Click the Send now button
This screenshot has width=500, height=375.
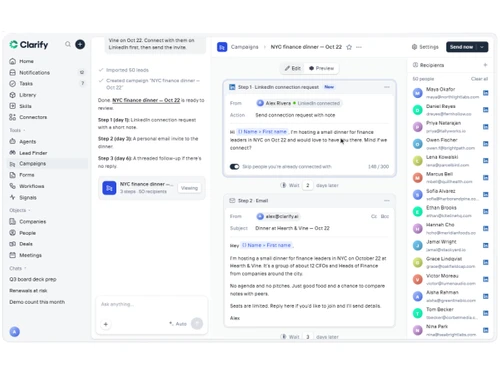[461, 47]
